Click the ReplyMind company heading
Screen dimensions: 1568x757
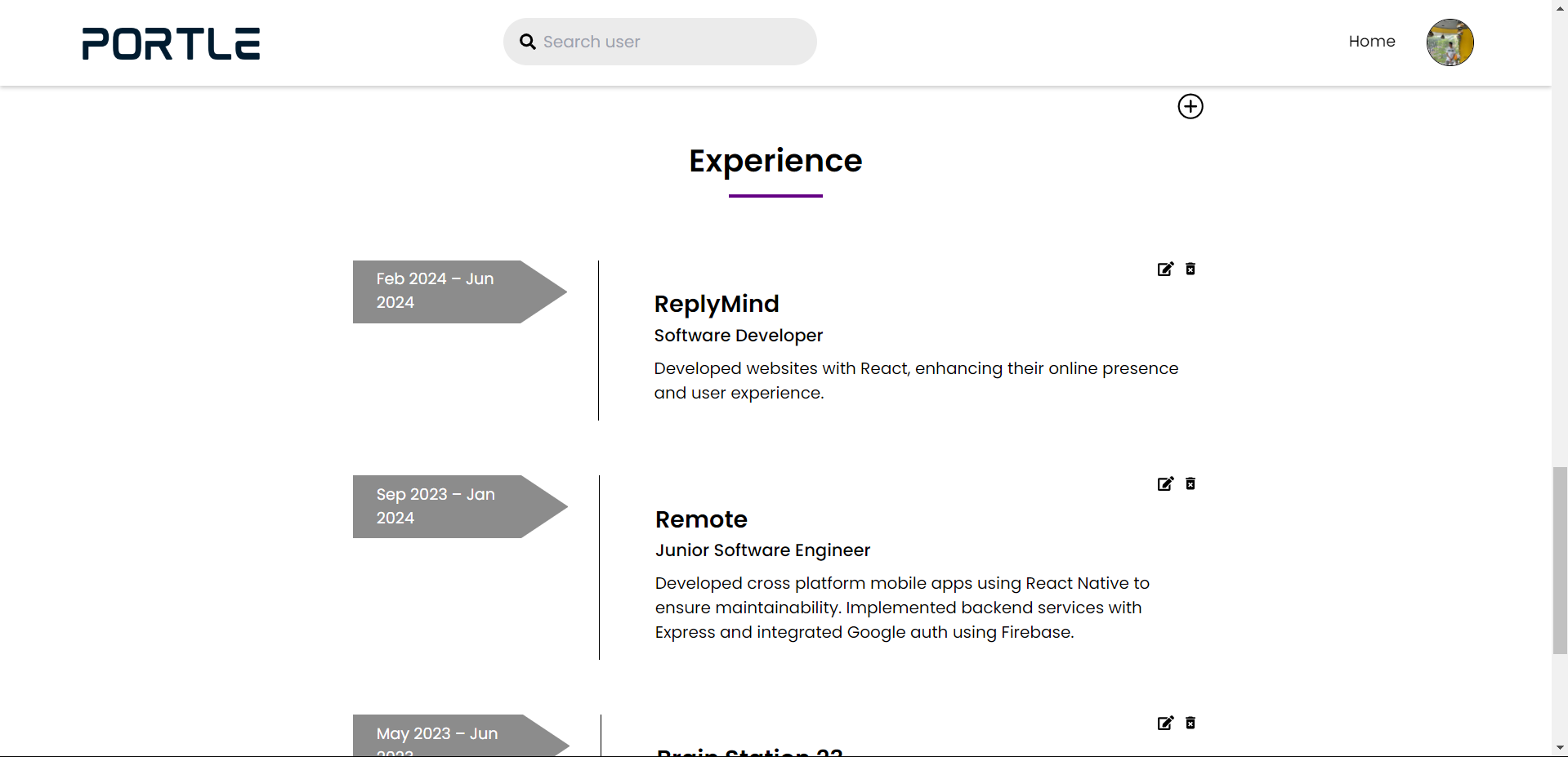click(717, 304)
